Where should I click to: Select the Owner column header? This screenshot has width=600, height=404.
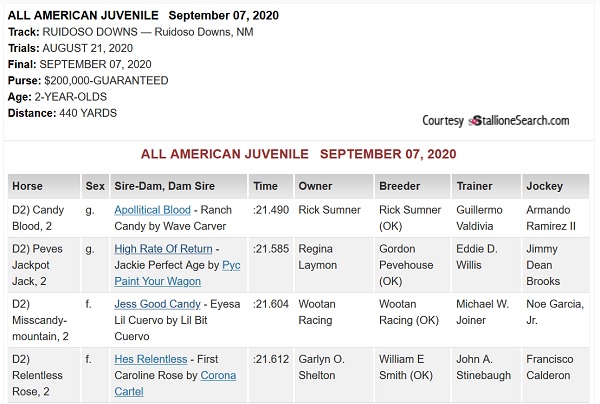tap(334, 186)
